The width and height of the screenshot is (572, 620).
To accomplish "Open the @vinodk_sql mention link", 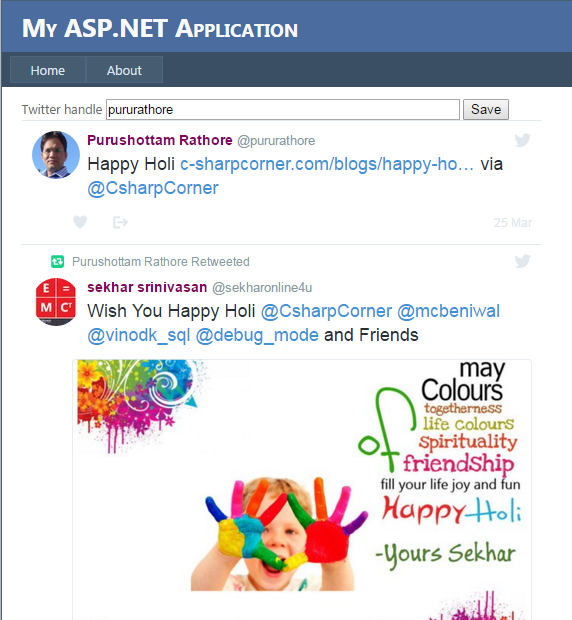I will (x=139, y=335).
